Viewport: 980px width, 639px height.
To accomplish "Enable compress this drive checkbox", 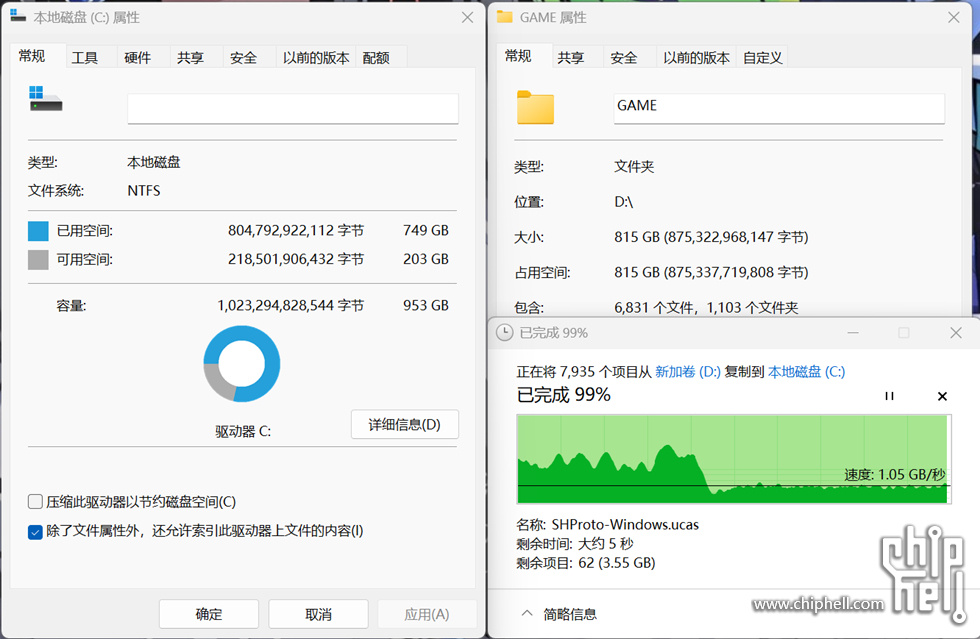I will coord(36,501).
